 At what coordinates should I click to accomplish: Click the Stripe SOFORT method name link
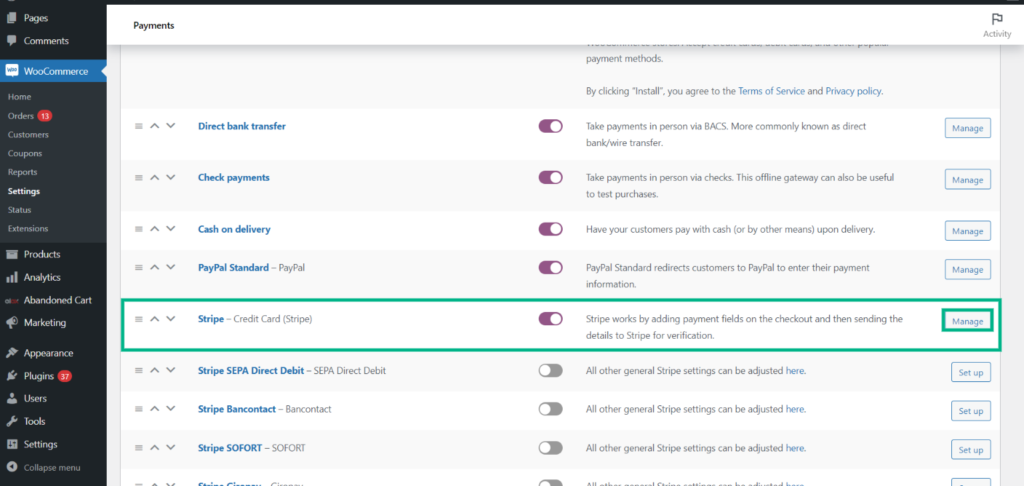[x=229, y=448]
